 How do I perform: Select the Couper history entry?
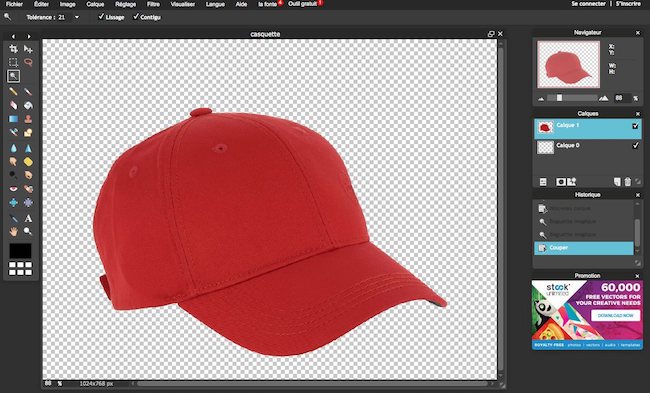pos(584,248)
